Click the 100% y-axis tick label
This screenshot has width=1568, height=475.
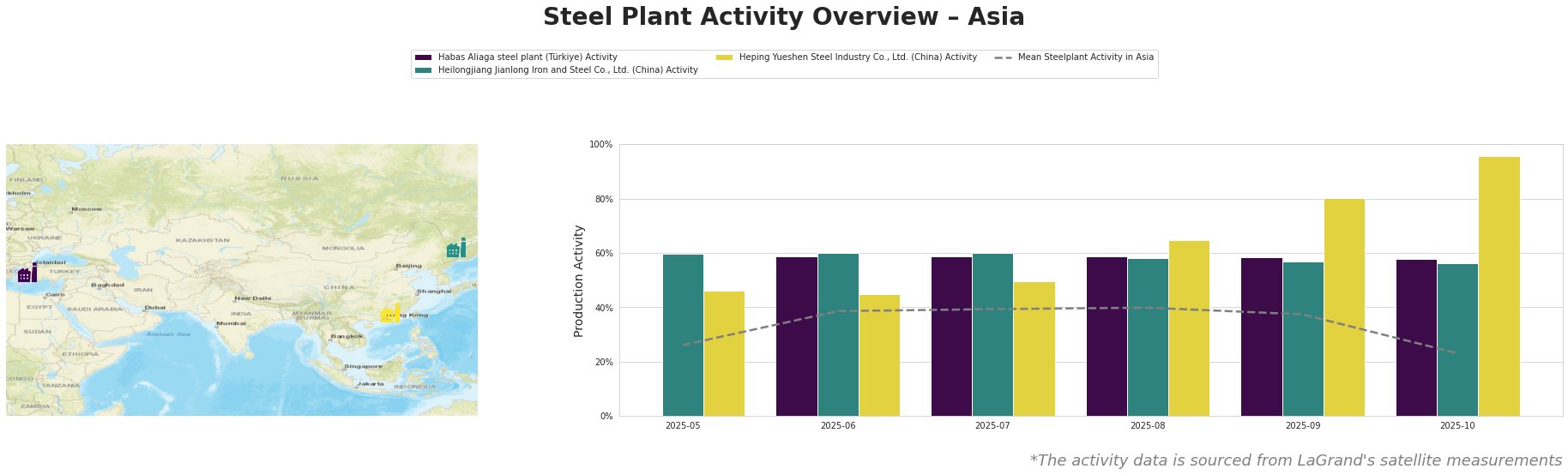click(x=600, y=145)
